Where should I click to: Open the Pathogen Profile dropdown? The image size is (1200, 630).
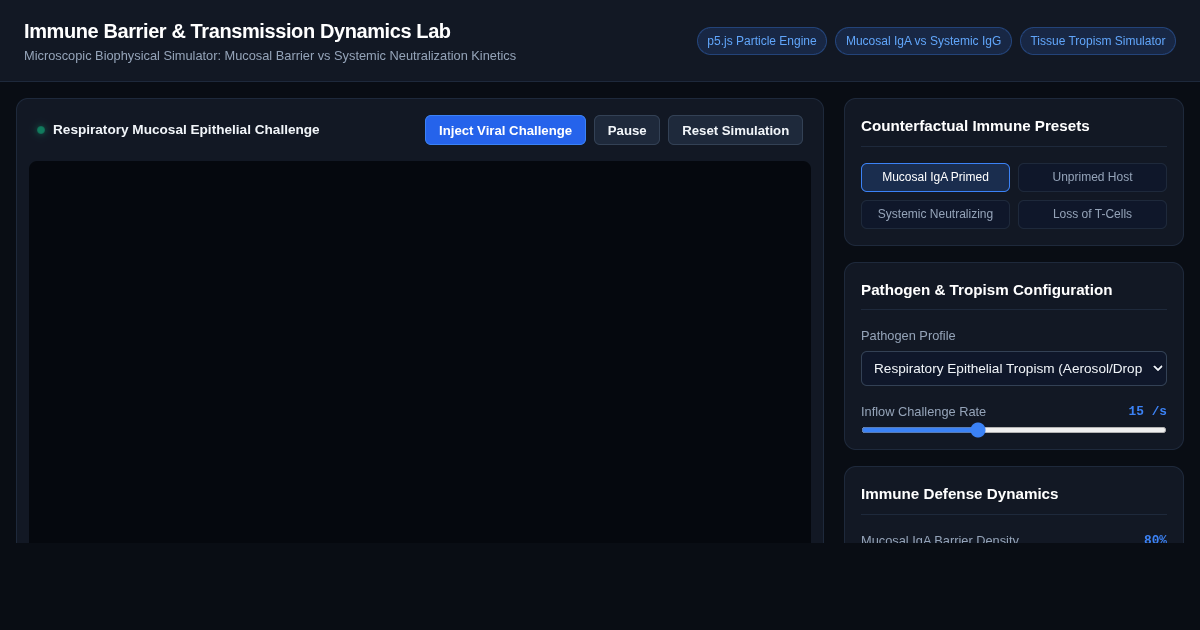tap(1014, 368)
